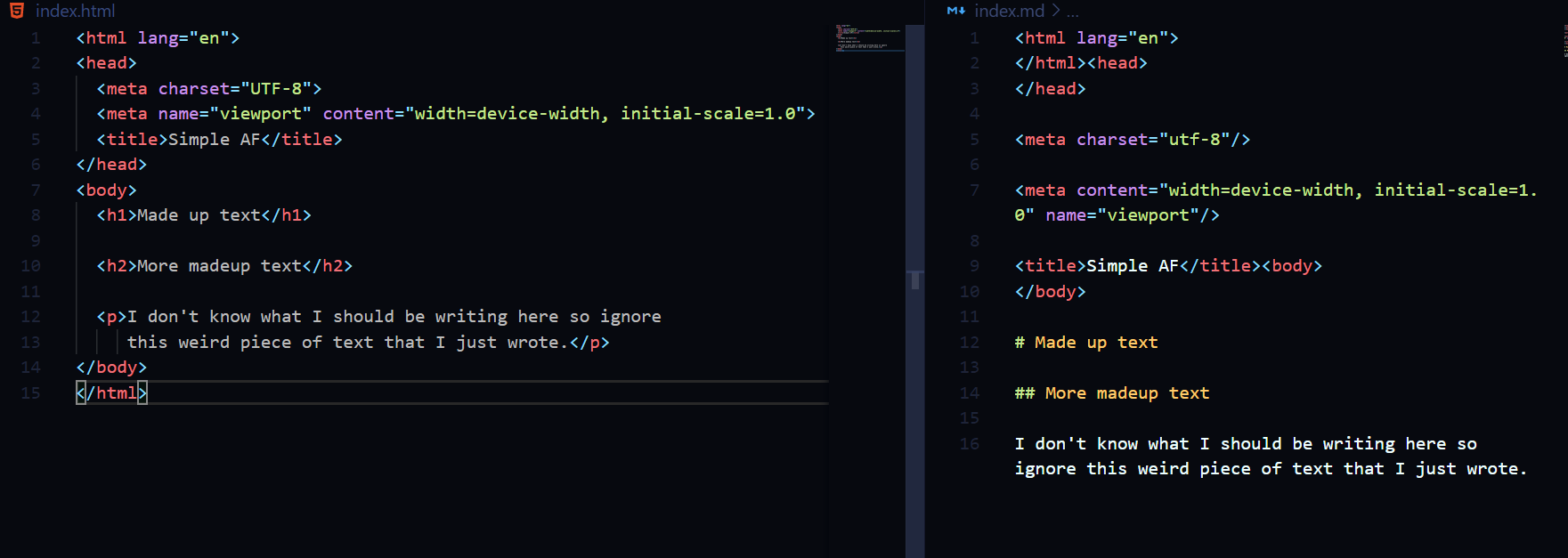Click the viewport meta tag in index.html

[456, 114]
